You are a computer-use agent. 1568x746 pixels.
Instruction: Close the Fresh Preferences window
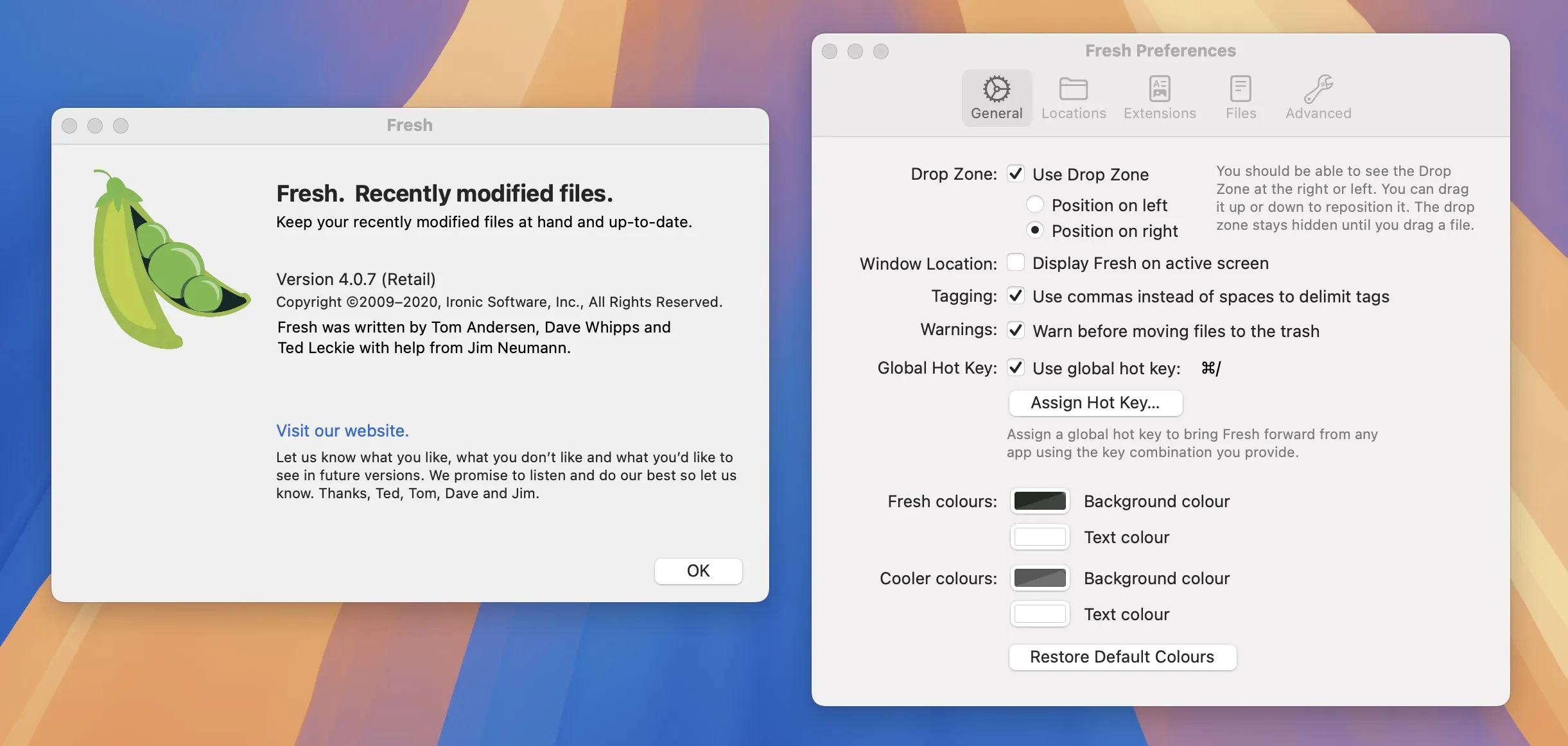tap(830, 51)
